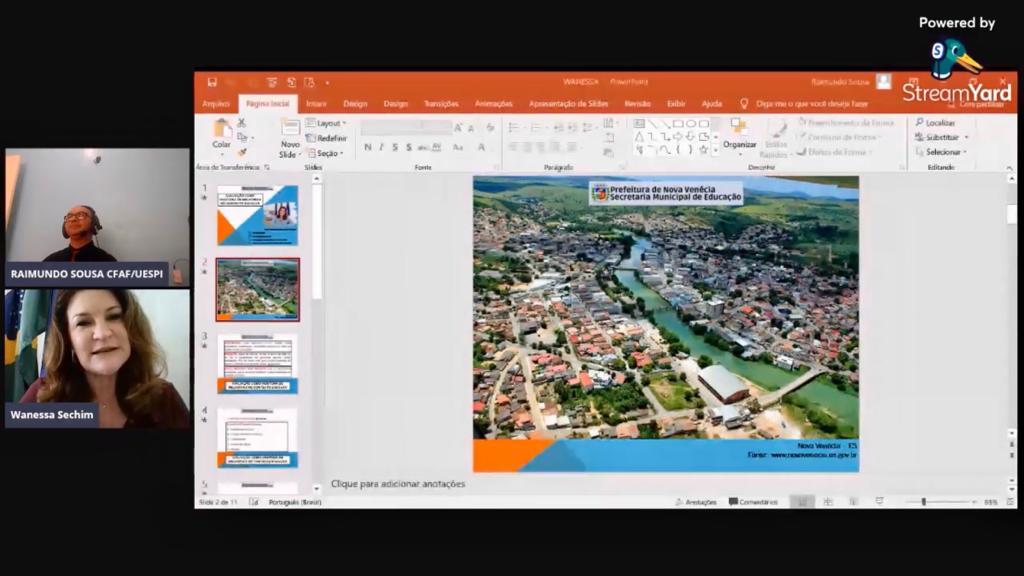1024x576 pixels.
Task: Click the Save icon in the title bar
Action: [212, 82]
